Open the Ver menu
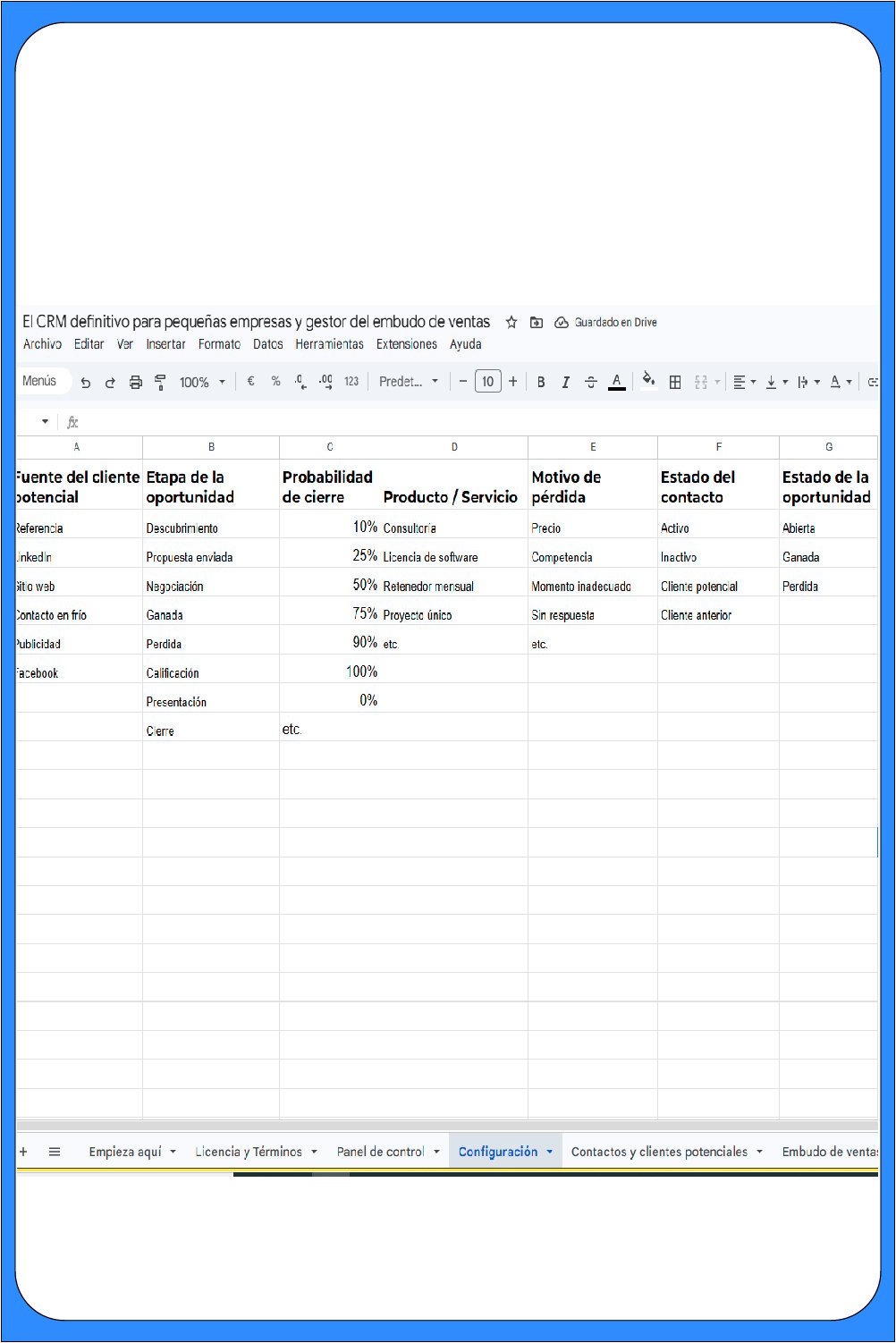This screenshot has height=1343, width=896. tap(125, 344)
